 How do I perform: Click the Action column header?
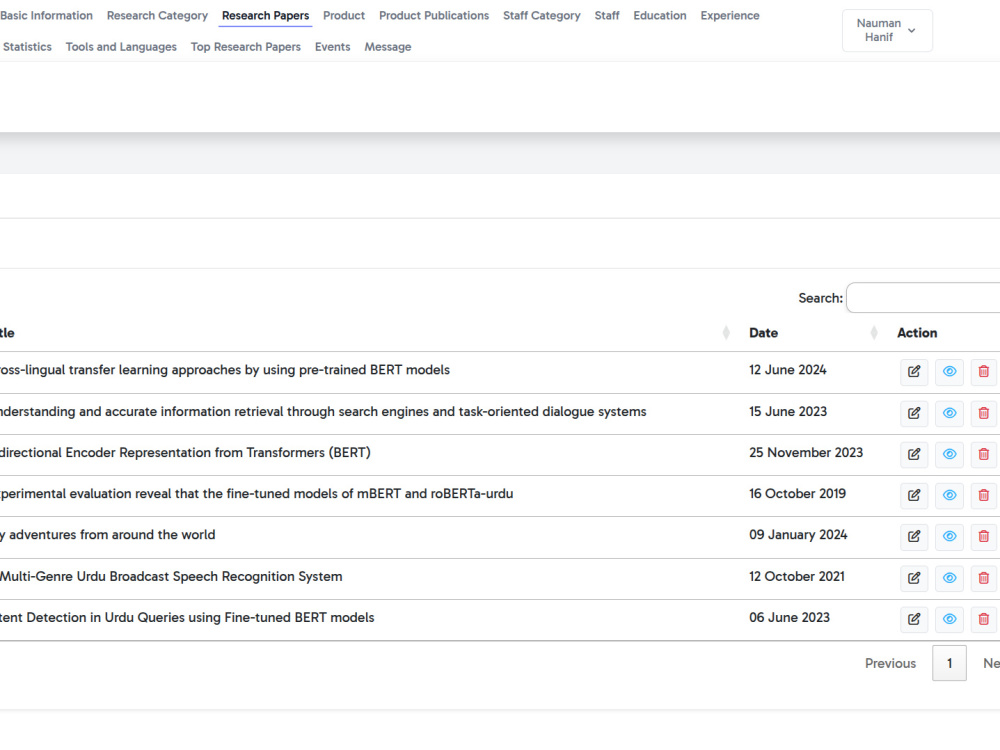pos(917,332)
